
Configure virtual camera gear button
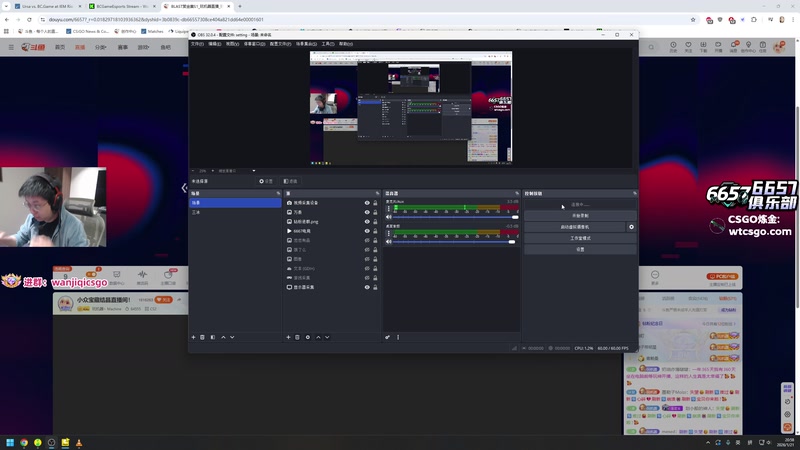point(632,227)
